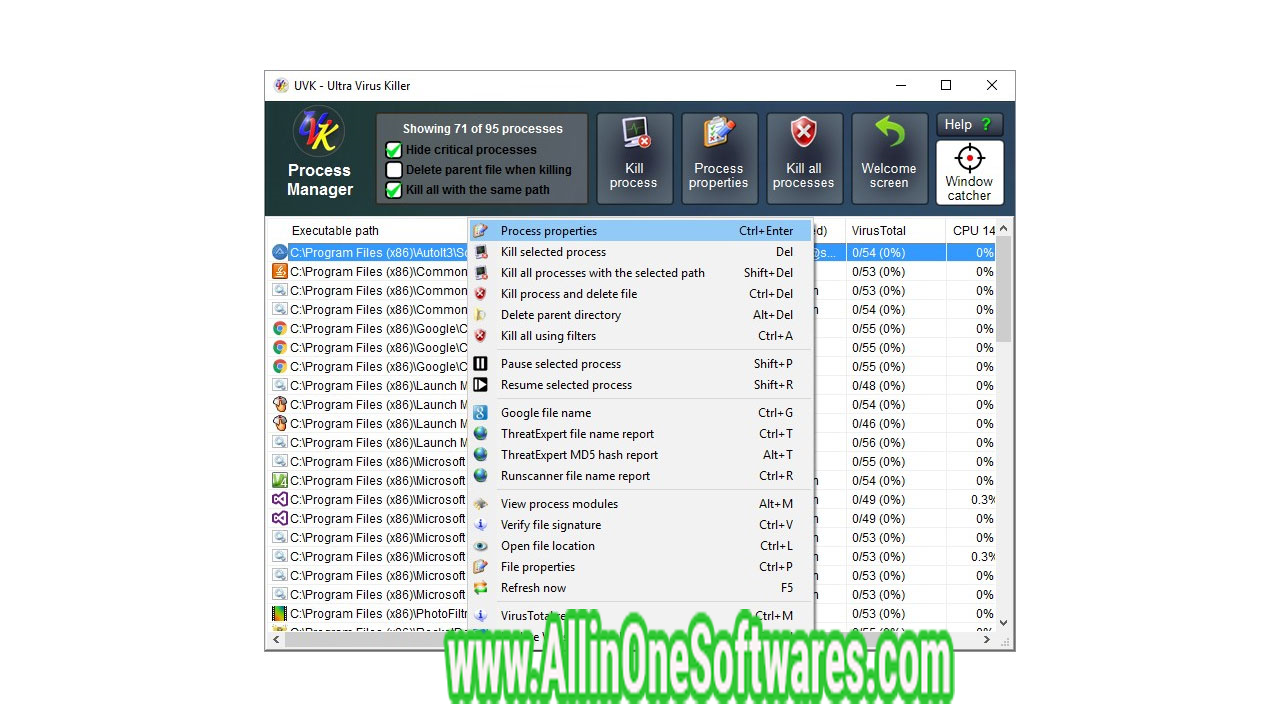Click the Kill process toolbar button
This screenshot has height=720, width=1280.
click(634, 158)
